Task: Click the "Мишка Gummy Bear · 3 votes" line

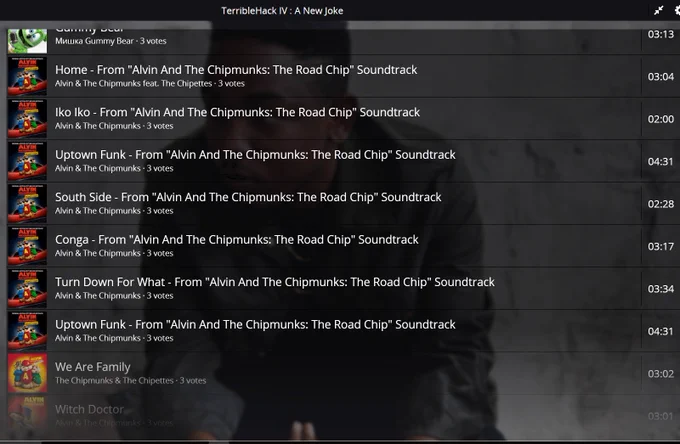Action: point(111,41)
